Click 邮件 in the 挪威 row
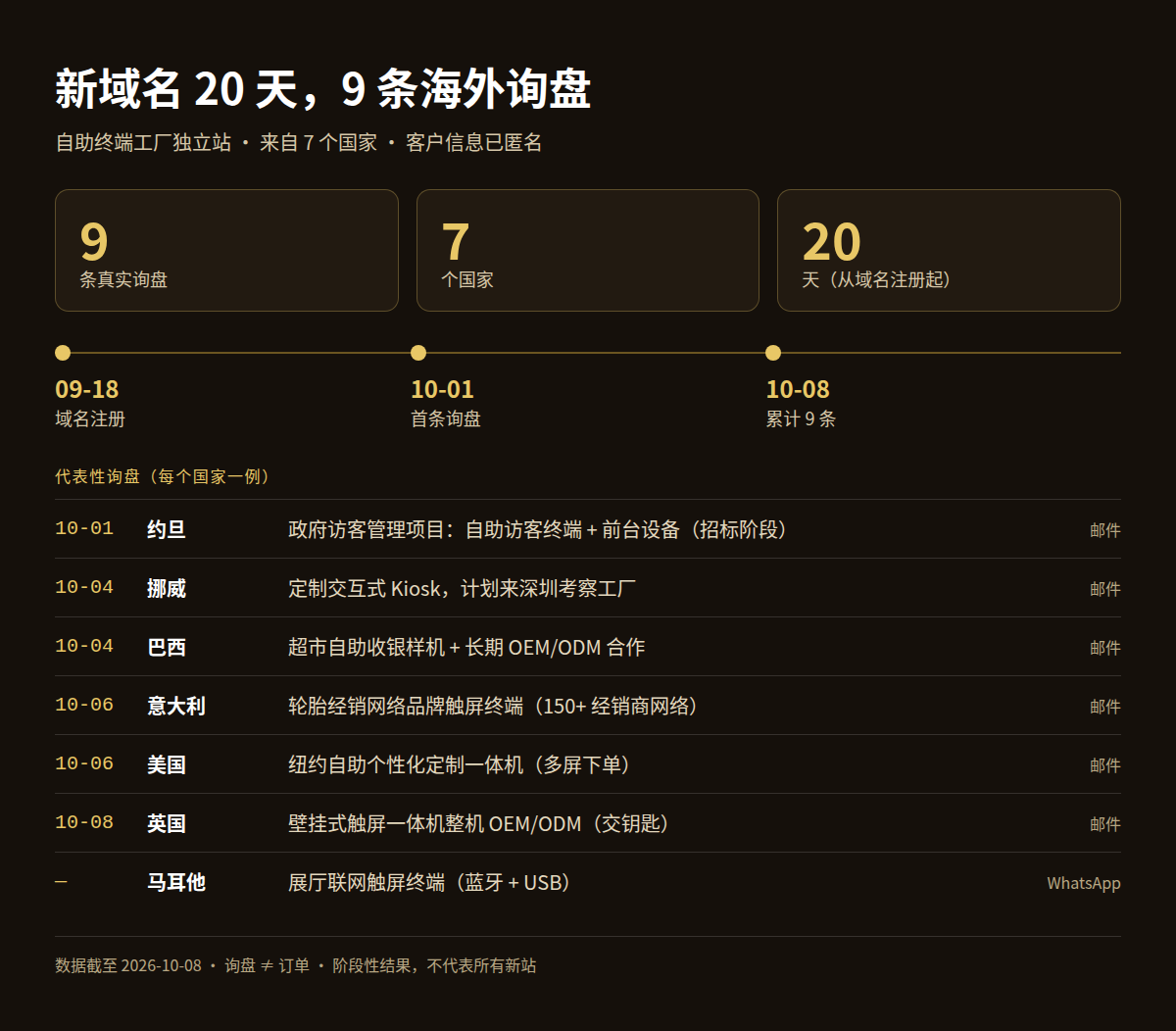 [x=1105, y=589]
